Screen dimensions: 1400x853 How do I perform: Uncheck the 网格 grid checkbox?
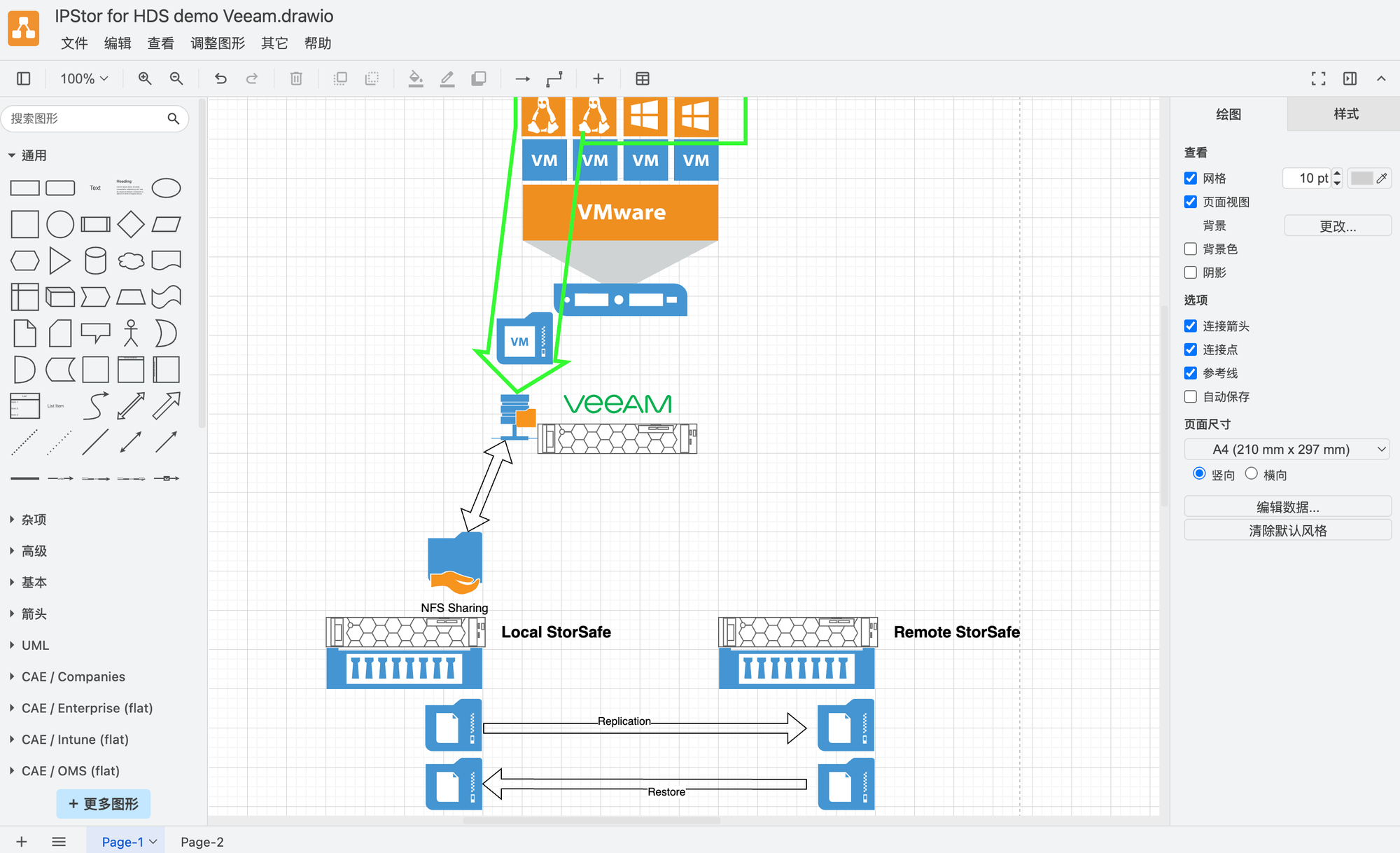(1191, 178)
